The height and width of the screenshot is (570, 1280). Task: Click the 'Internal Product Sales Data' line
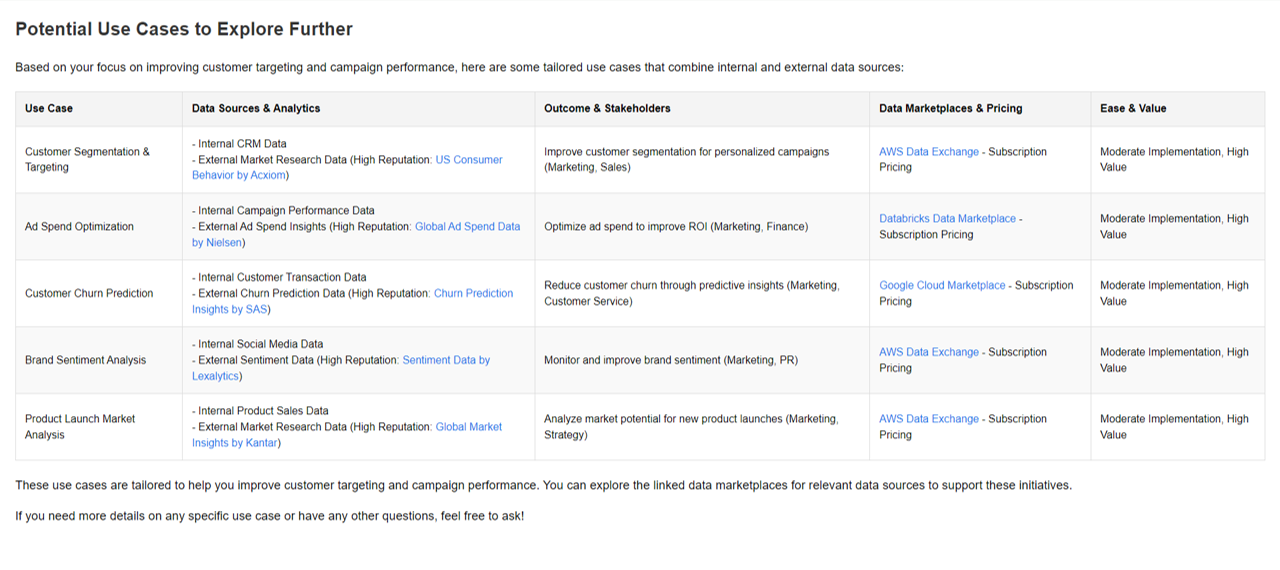click(x=260, y=411)
